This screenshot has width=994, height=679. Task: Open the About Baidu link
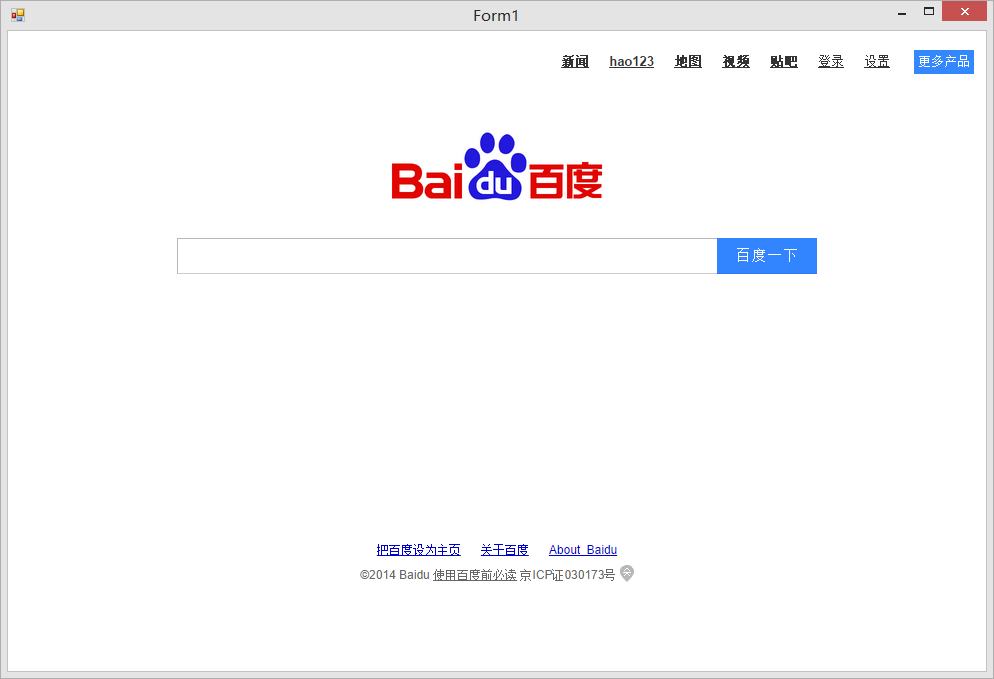tap(583, 550)
